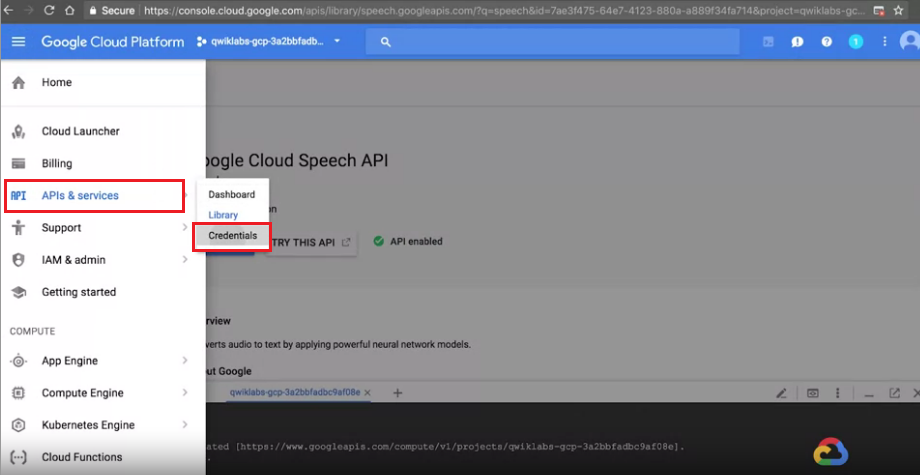Click the Cloud Shell pencil editor icon
This screenshot has height=475, width=920.
pyautogui.click(x=781, y=393)
